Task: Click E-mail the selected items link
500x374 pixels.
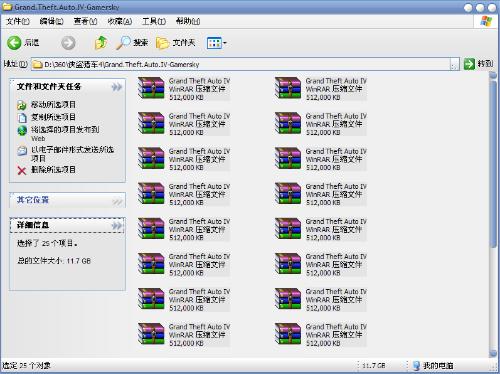Action: (x=72, y=154)
